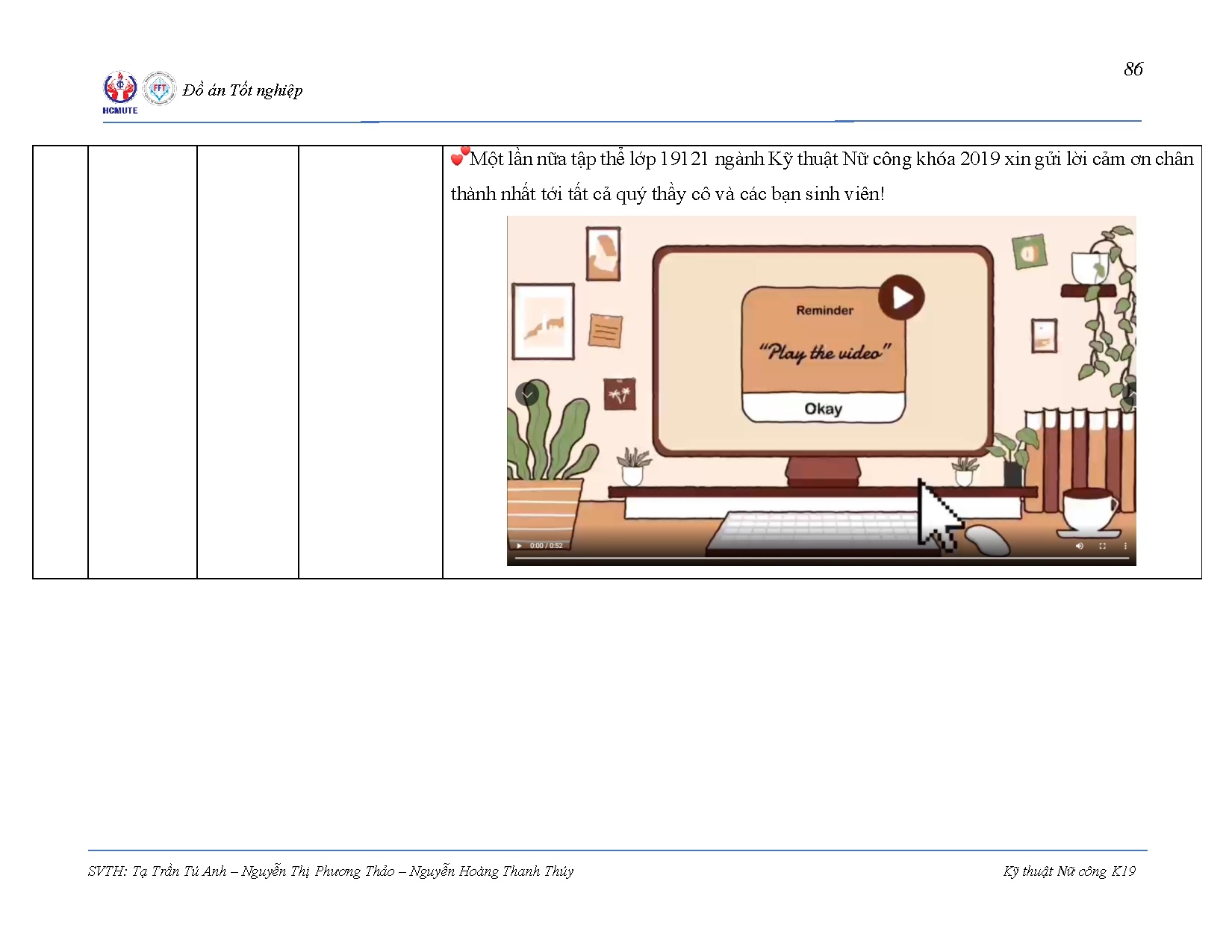Click the large round play icon on Reminder card
Image resolution: width=1232 pixels, height=952 pixels.
(x=901, y=297)
